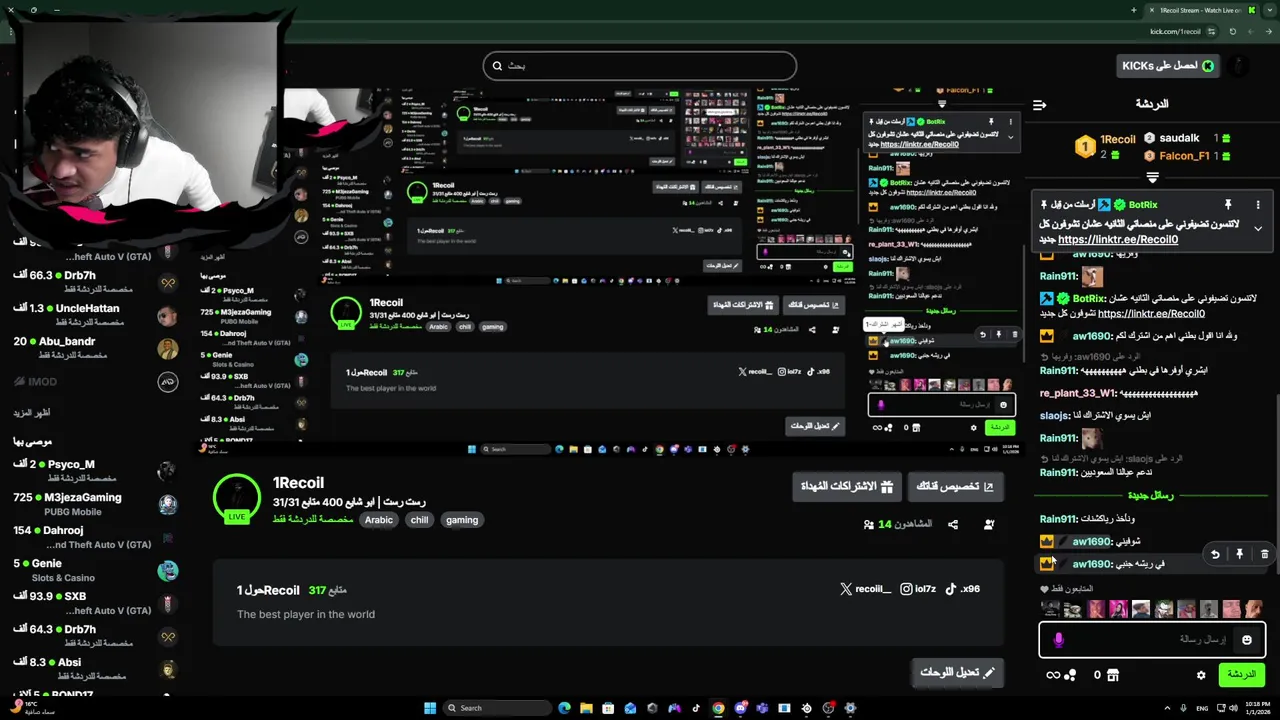Image resolution: width=1280 pixels, height=720 pixels.
Task: Open the TikTok link .x96
Action: [963, 589]
